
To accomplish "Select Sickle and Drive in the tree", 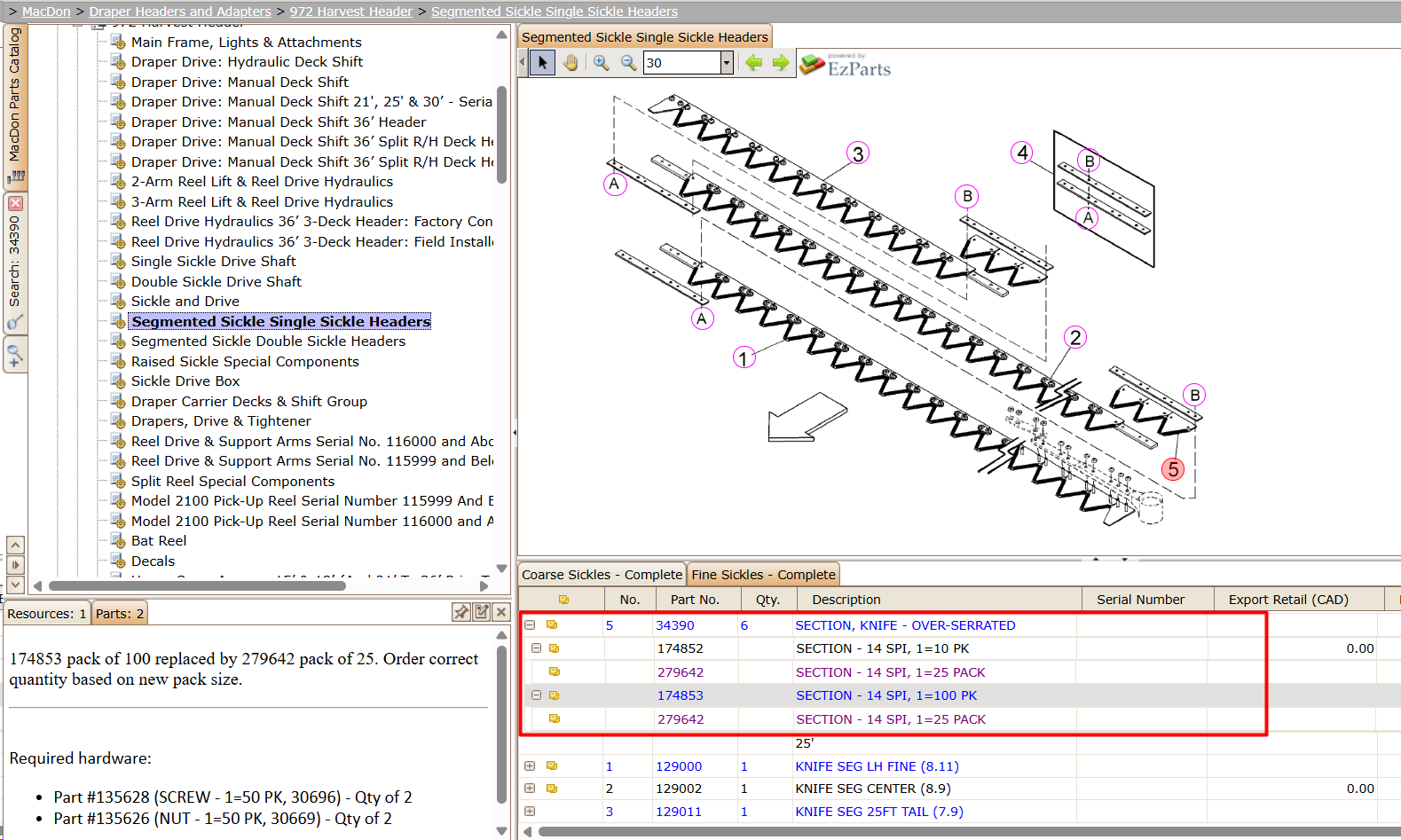I will [x=185, y=302].
